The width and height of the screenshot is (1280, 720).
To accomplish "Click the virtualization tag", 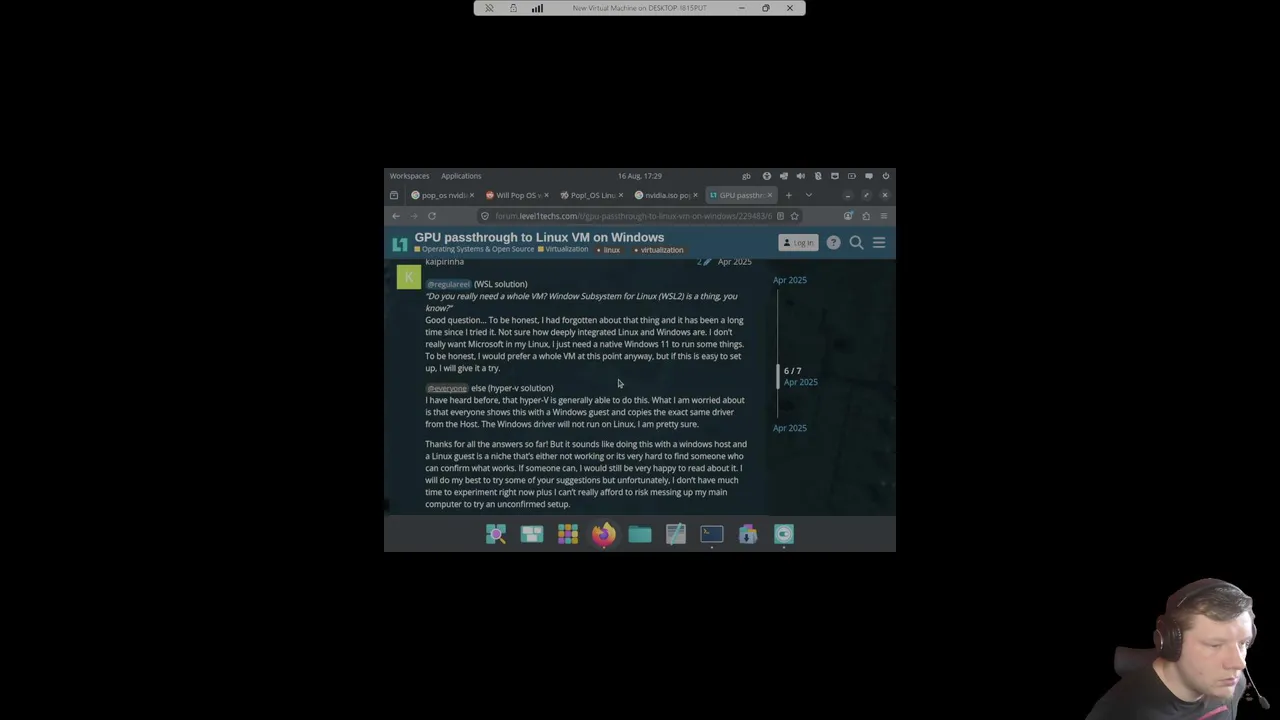I will pos(659,250).
